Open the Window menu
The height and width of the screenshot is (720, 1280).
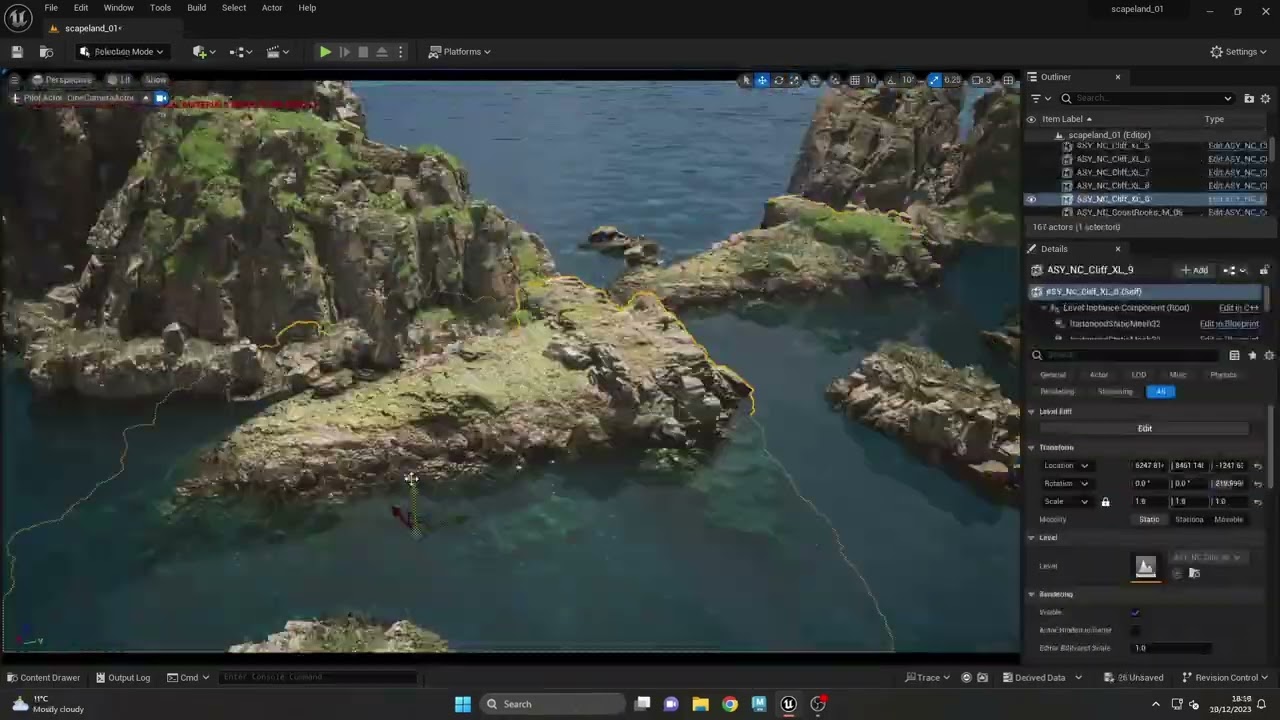118,8
